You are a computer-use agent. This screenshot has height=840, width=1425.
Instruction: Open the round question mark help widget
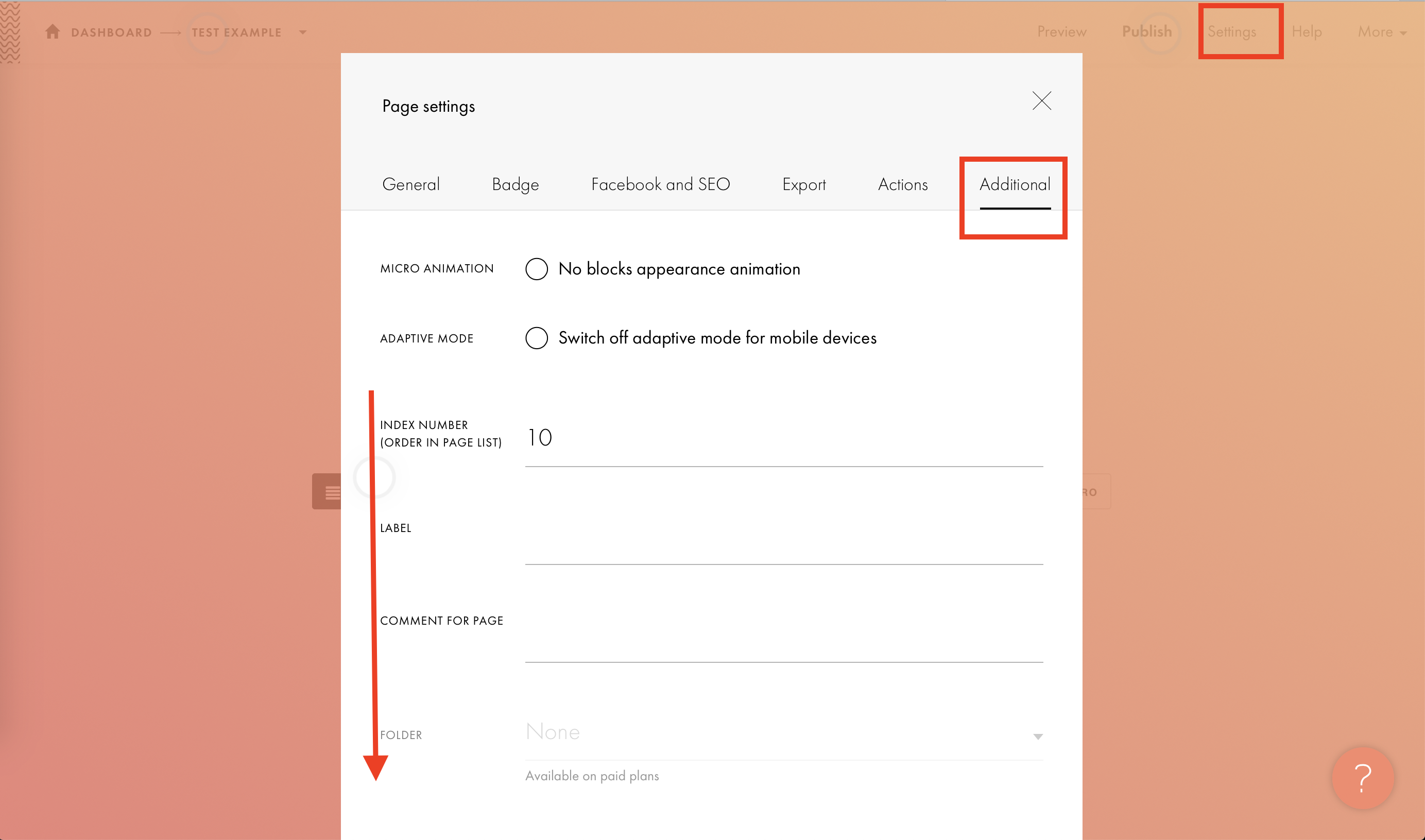pyautogui.click(x=1363, y=778)
